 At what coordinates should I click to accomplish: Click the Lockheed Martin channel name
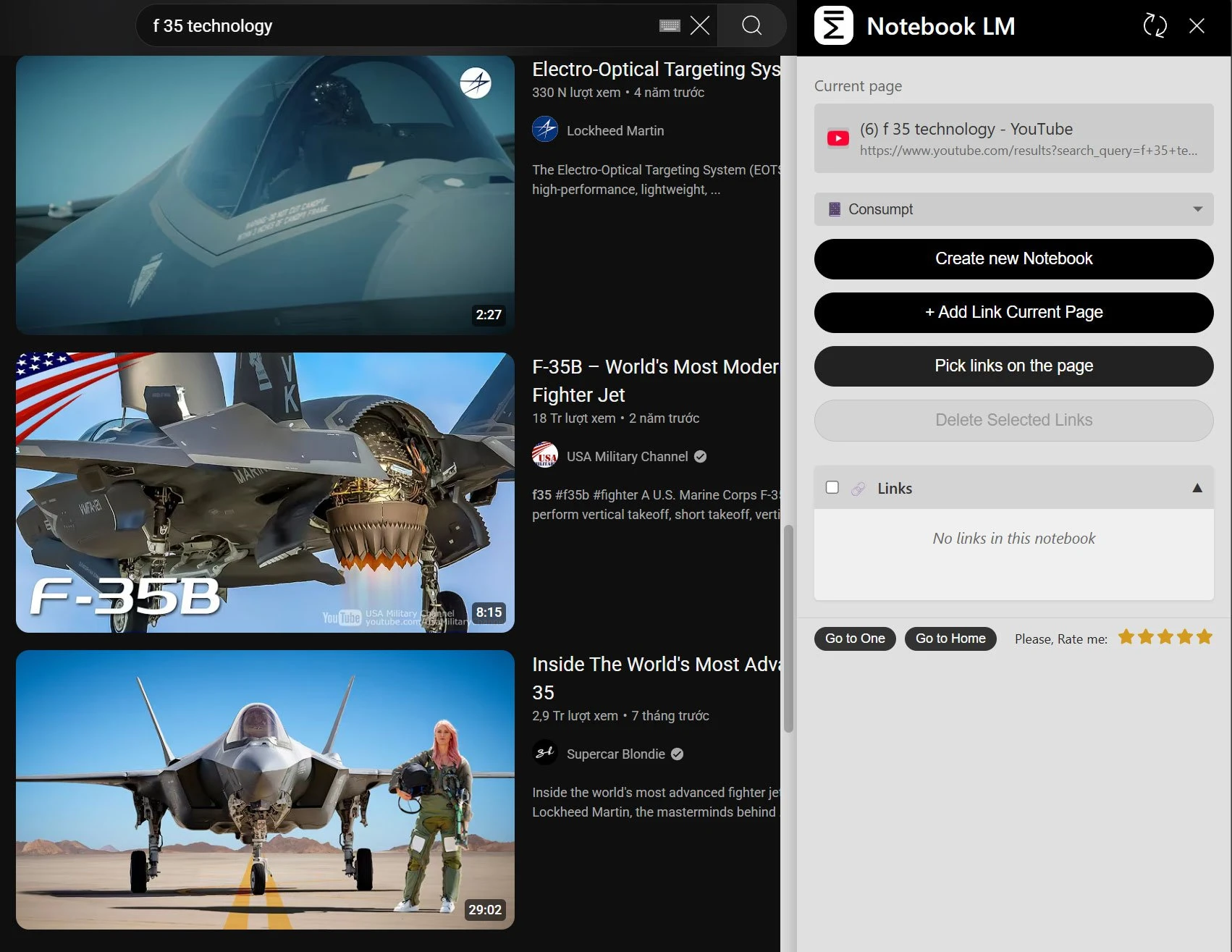(615, 131)
